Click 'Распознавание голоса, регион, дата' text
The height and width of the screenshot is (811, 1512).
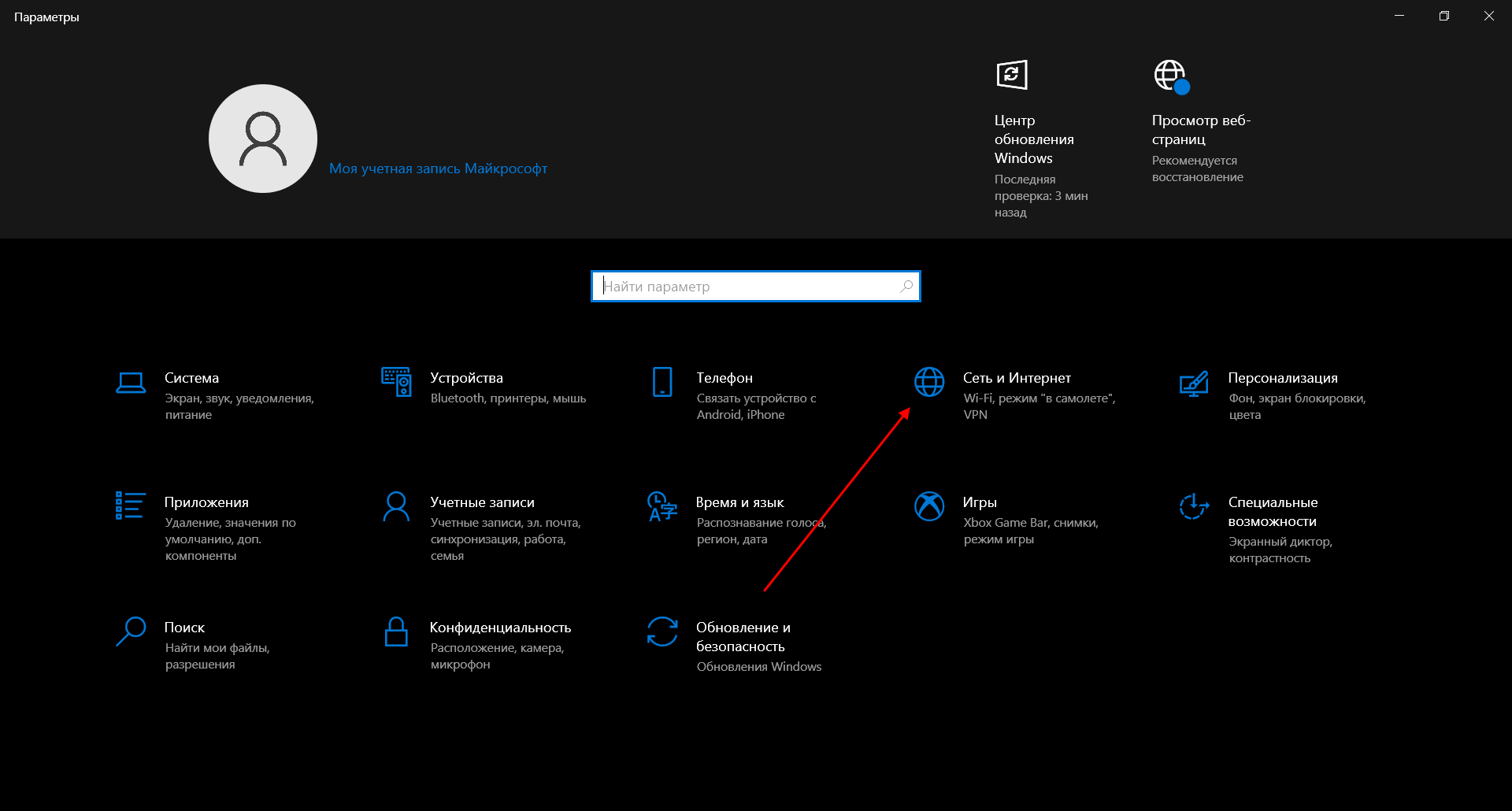761,531
